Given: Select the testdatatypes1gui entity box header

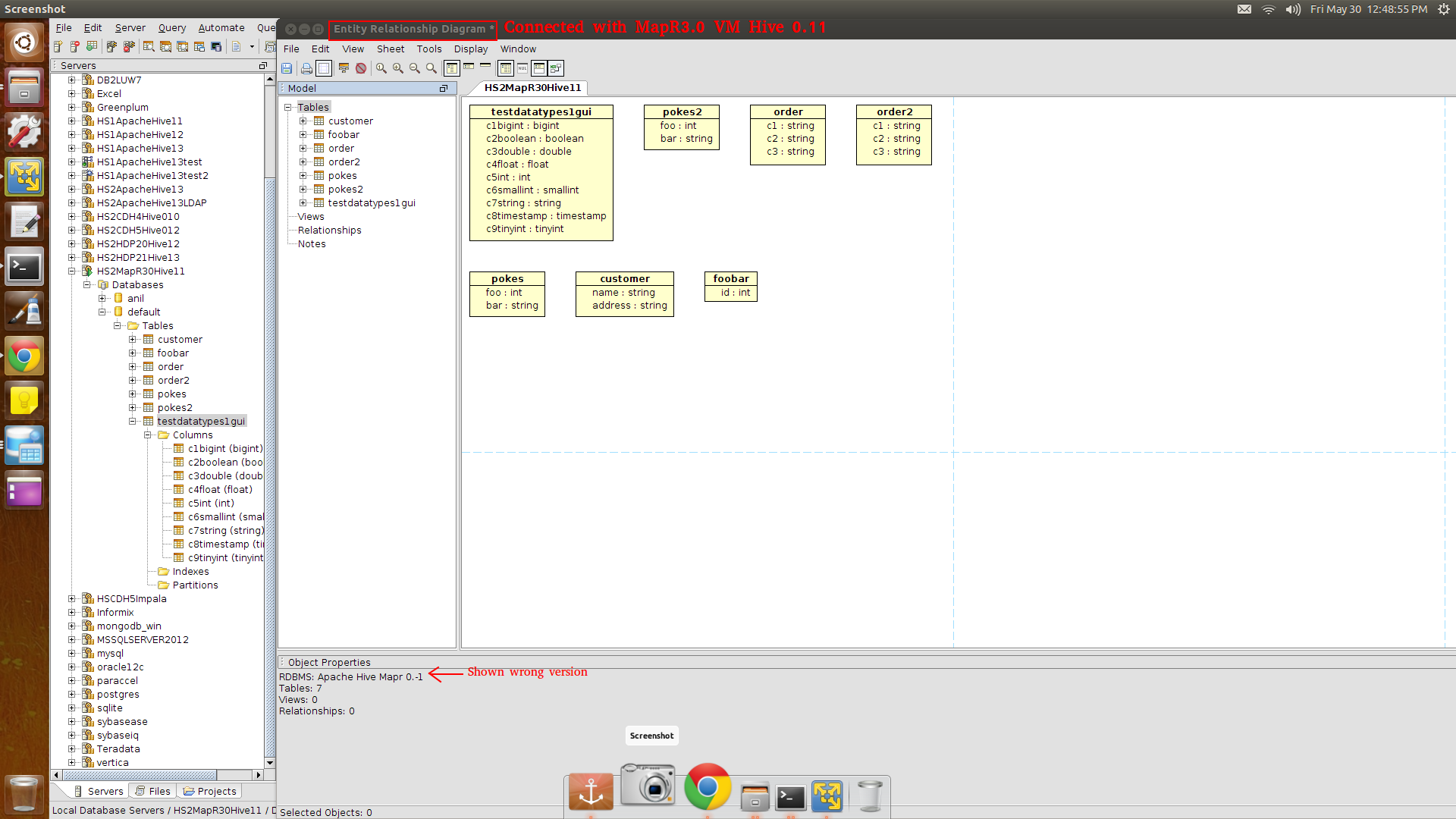Looking at the screenshot, I should [x=541, y=111].
